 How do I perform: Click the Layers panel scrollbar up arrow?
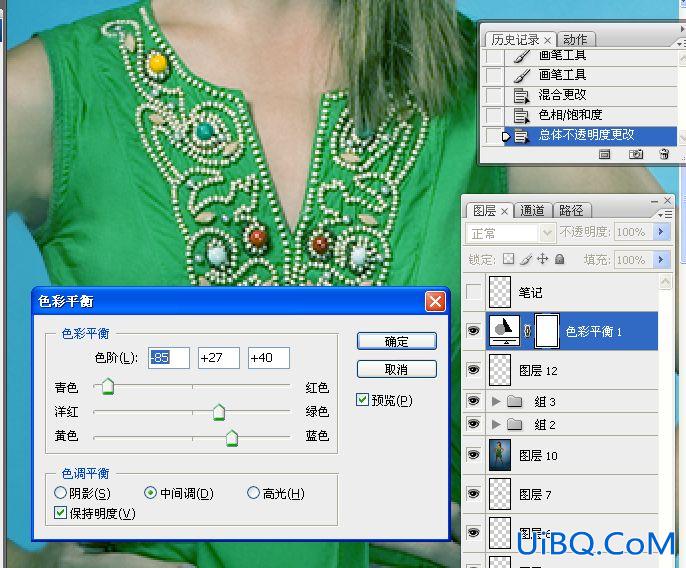(665, 281)
